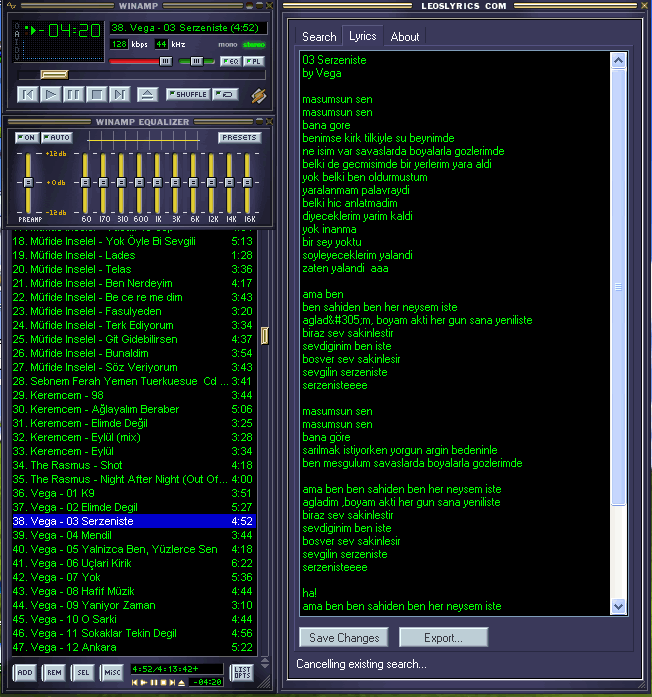
Task: Select playlist item 19 Müfide Inselel - Lades
Action: coord(134,255)
